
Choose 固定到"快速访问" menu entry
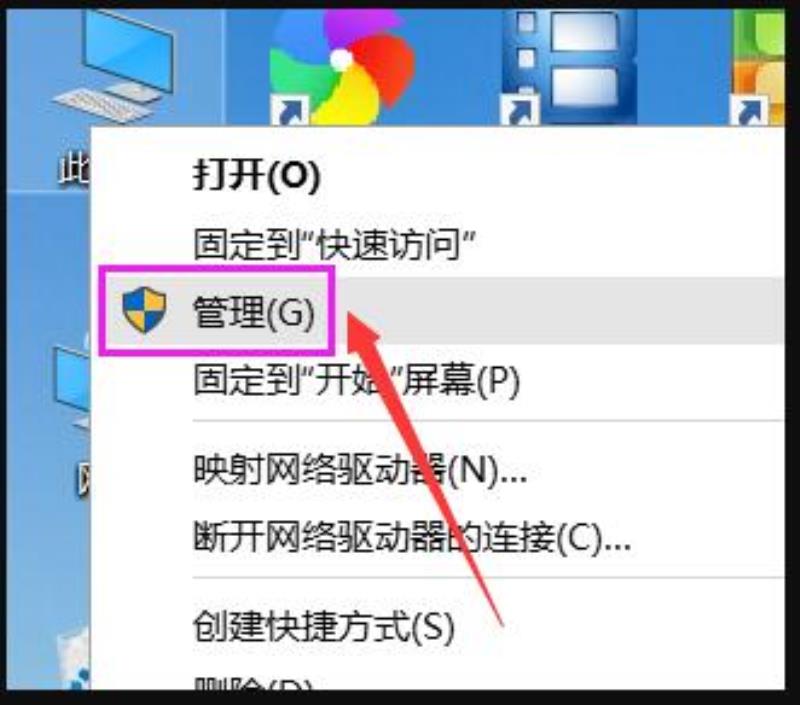pyautogui.click(x=335, y=244)
